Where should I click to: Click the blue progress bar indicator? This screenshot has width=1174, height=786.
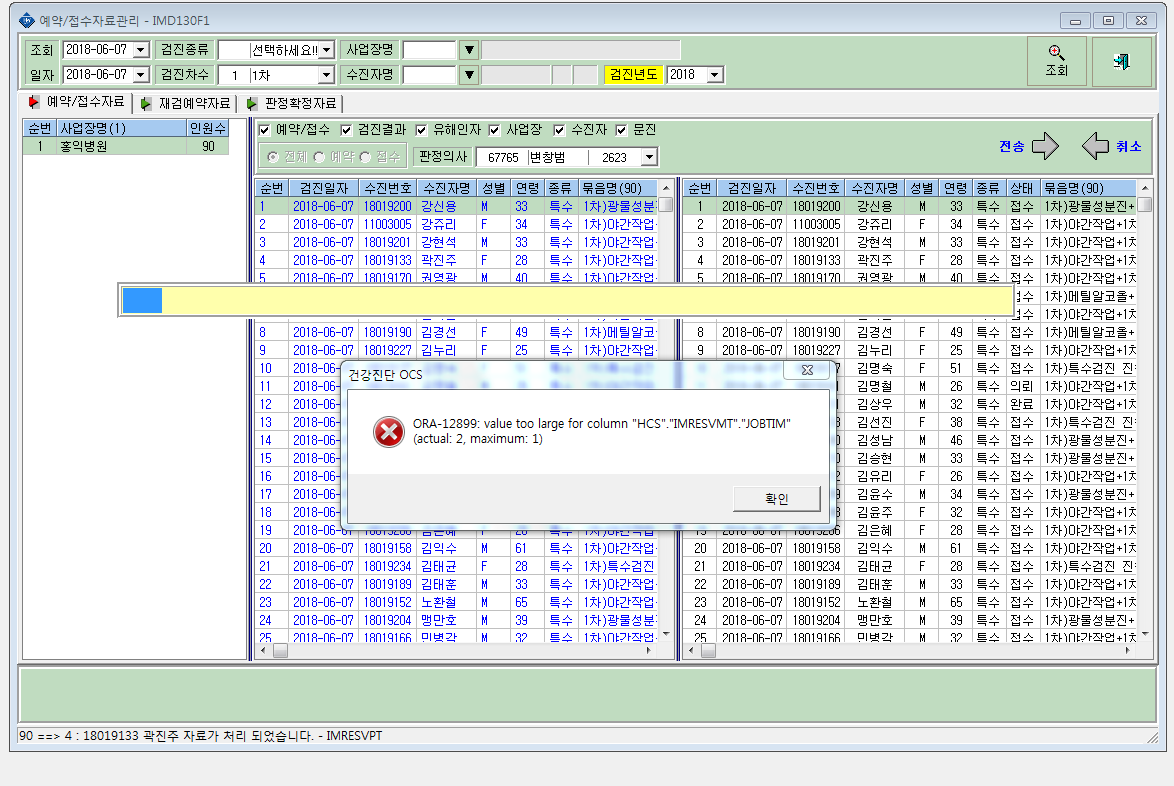pyautogui.click(x=142, y=300)
